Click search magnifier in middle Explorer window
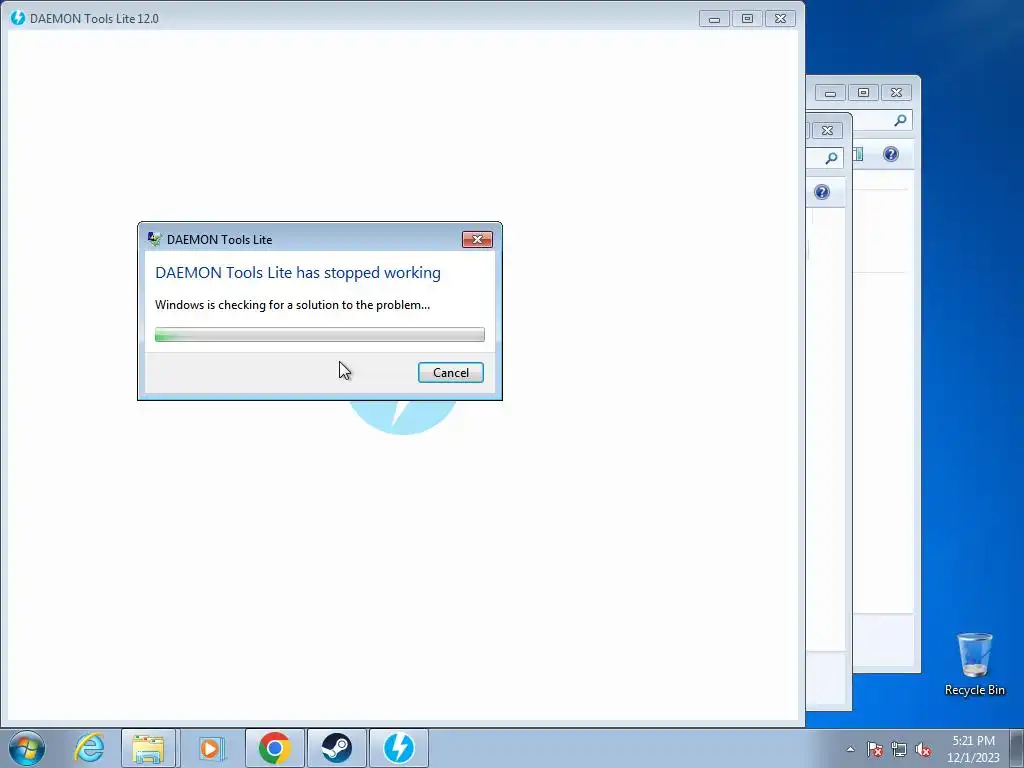1024x768 pixels. pos(831,158)
